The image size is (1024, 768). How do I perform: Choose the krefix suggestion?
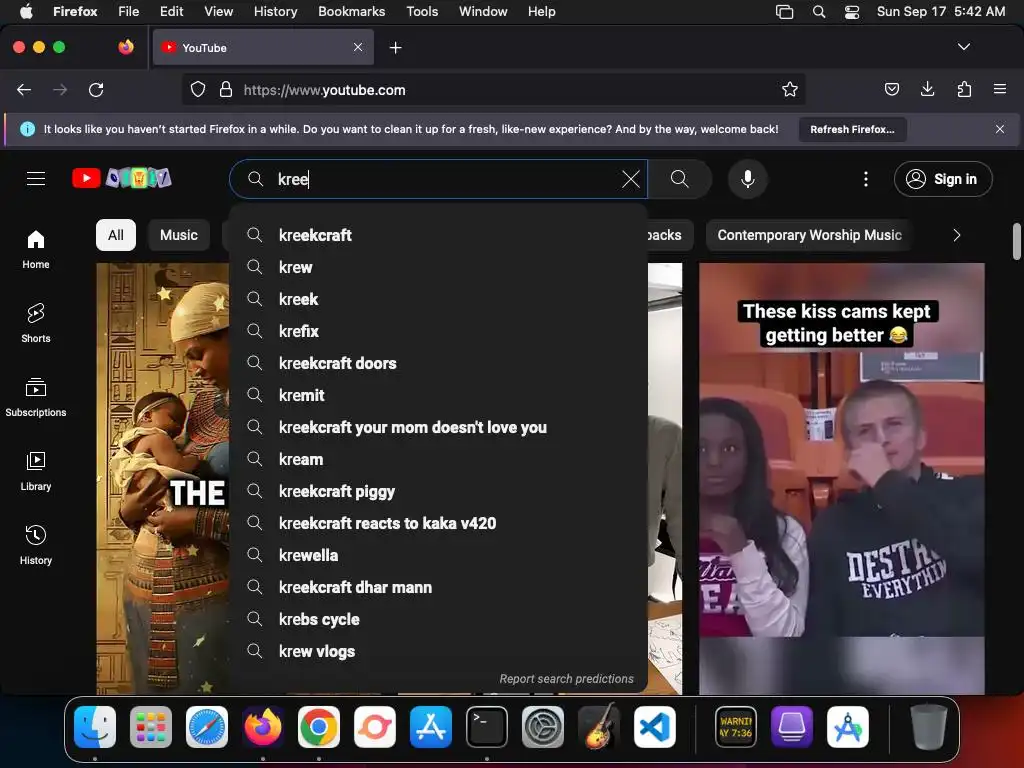438,331
